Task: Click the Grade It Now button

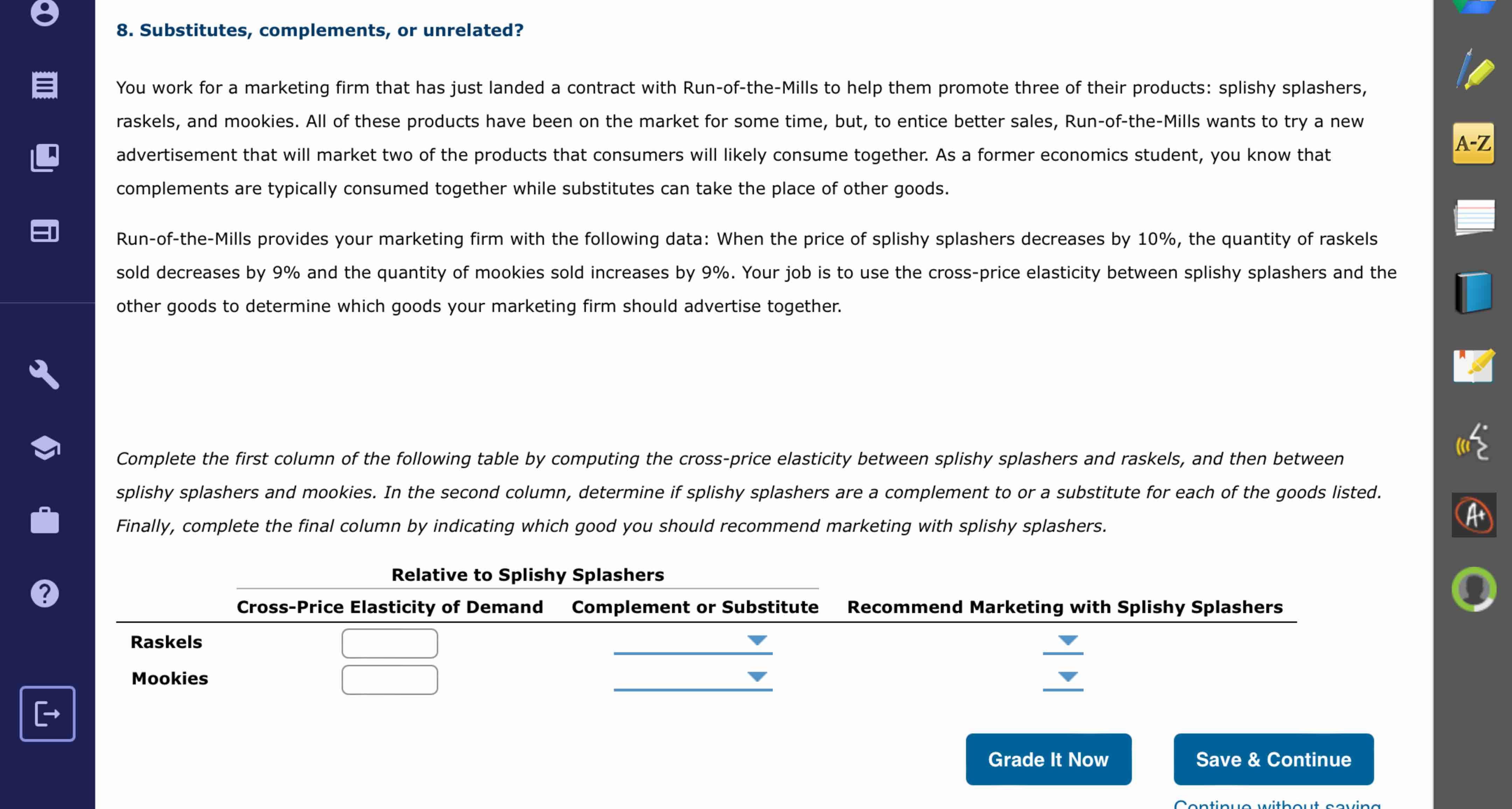Action: [1048, 759]
